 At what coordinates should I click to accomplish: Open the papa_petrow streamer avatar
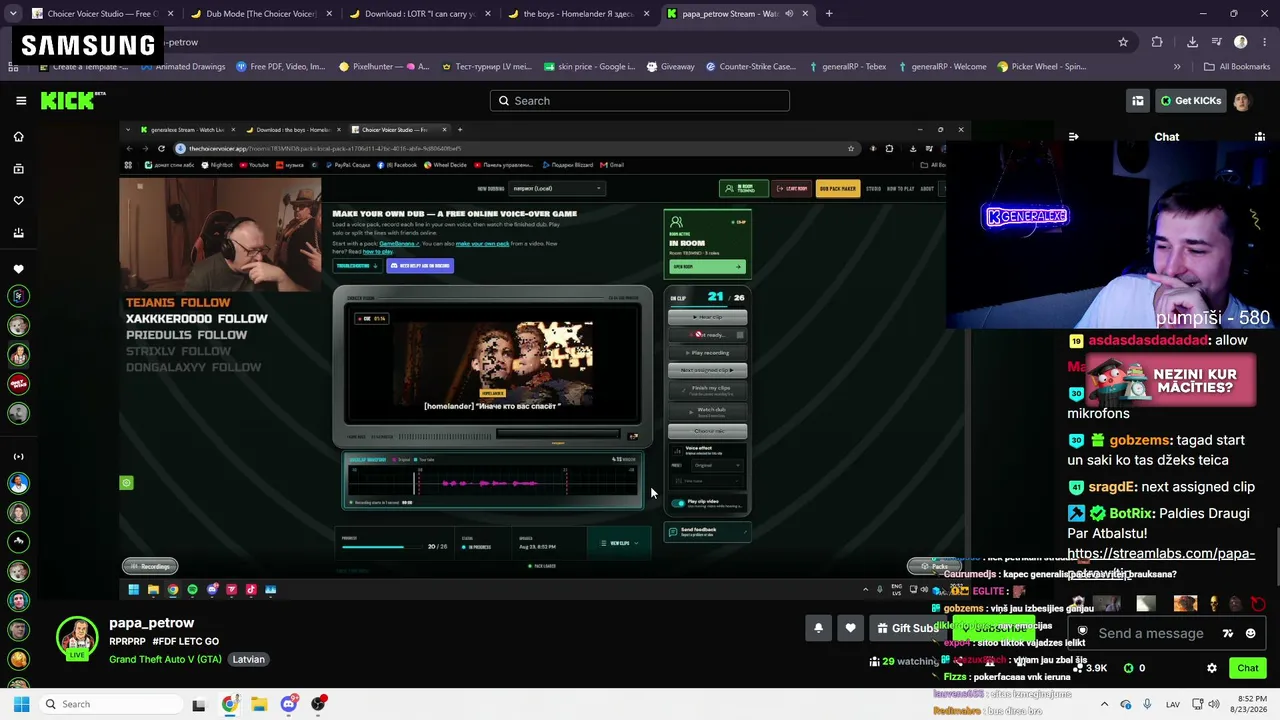pos(77,638)
